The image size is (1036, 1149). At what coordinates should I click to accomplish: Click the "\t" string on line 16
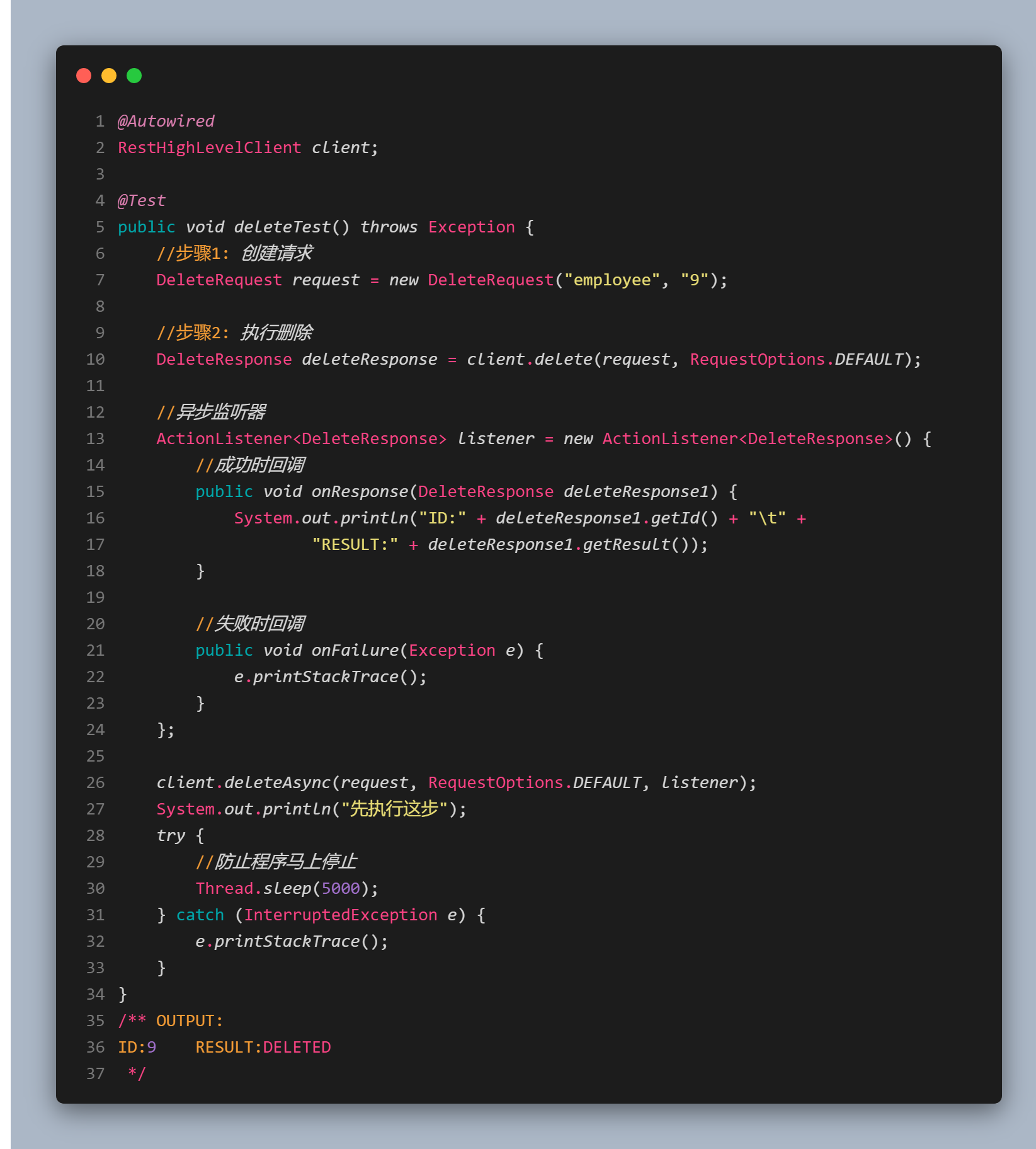coord(767,518)
